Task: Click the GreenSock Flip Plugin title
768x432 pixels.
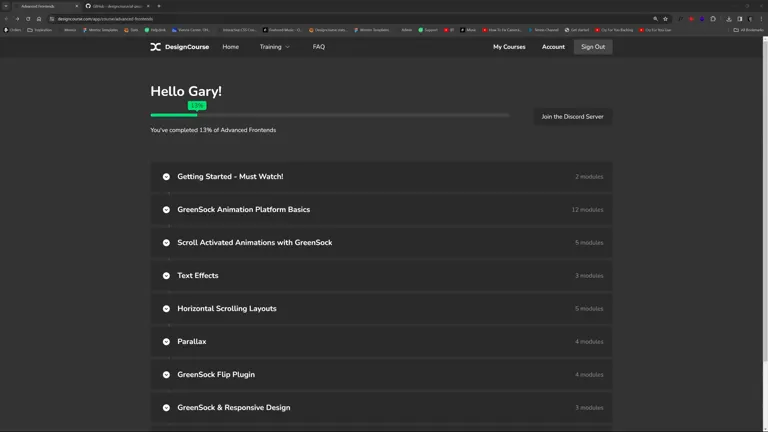Action: [216, 375]
